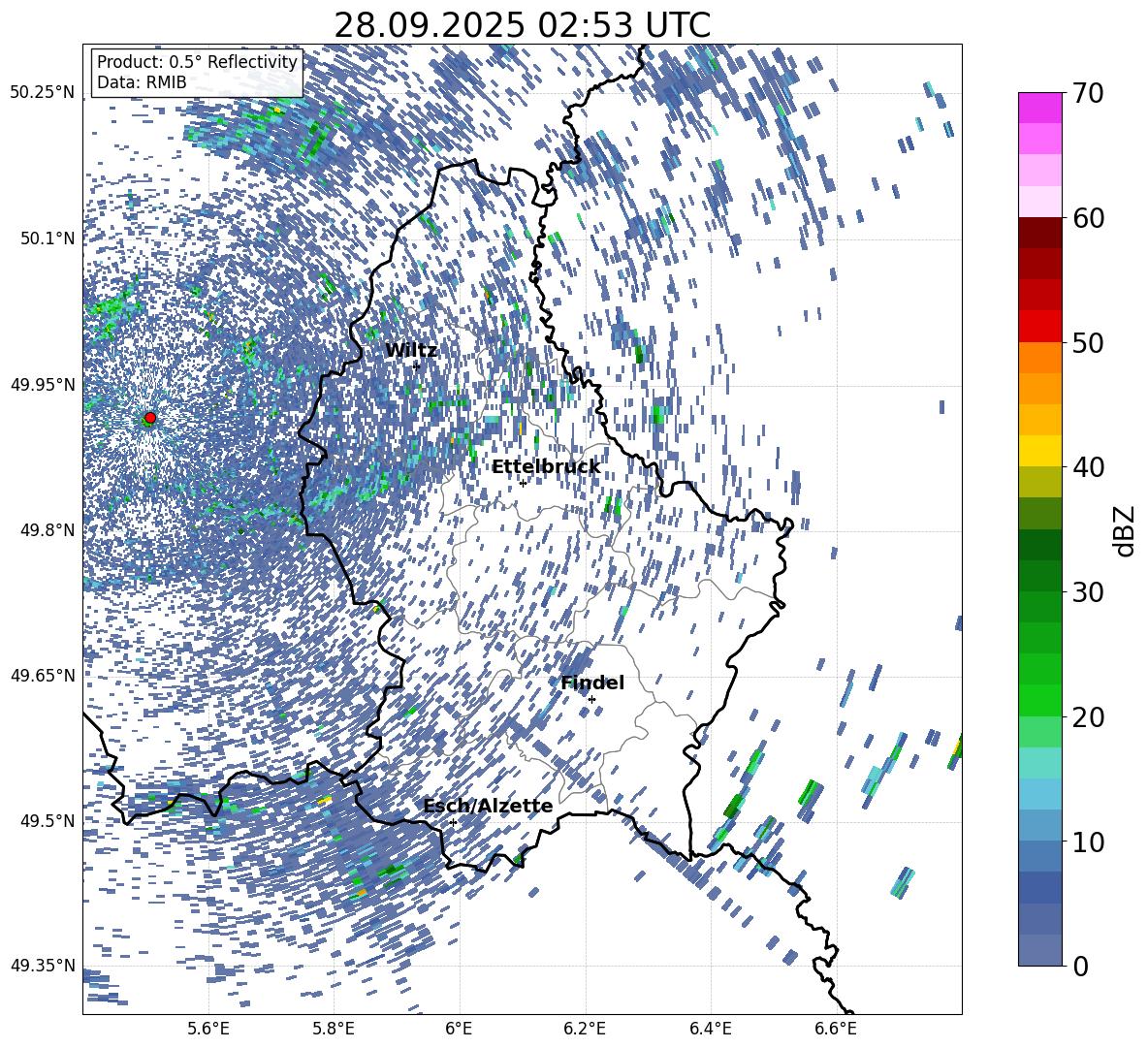Click the magenta top segment of colorbar
1148x1048 pixels.
pos(1040,108)
